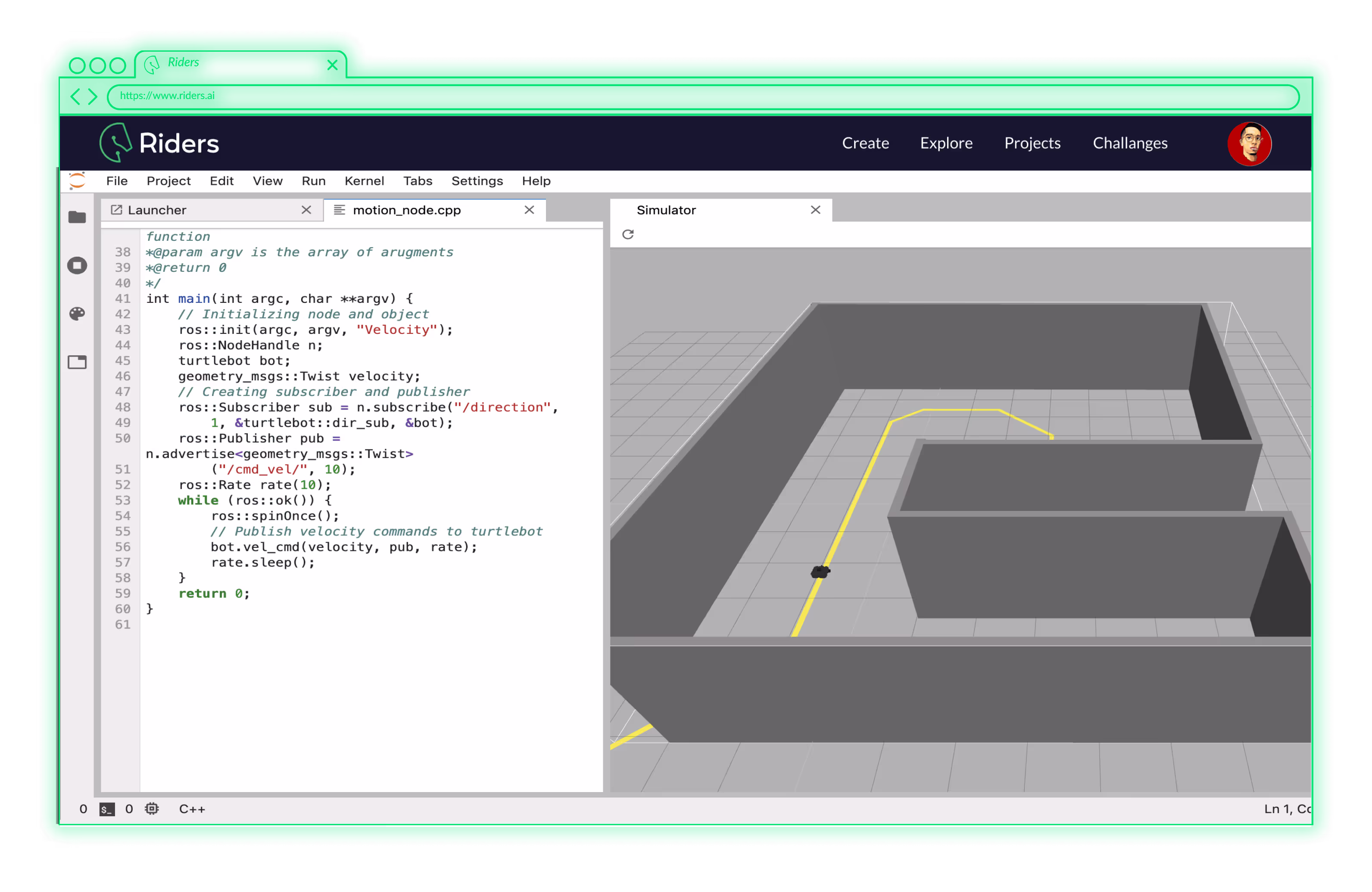Click 'turtlebot bot;' on line 45
1372x892 pixels.
(234, 361)
